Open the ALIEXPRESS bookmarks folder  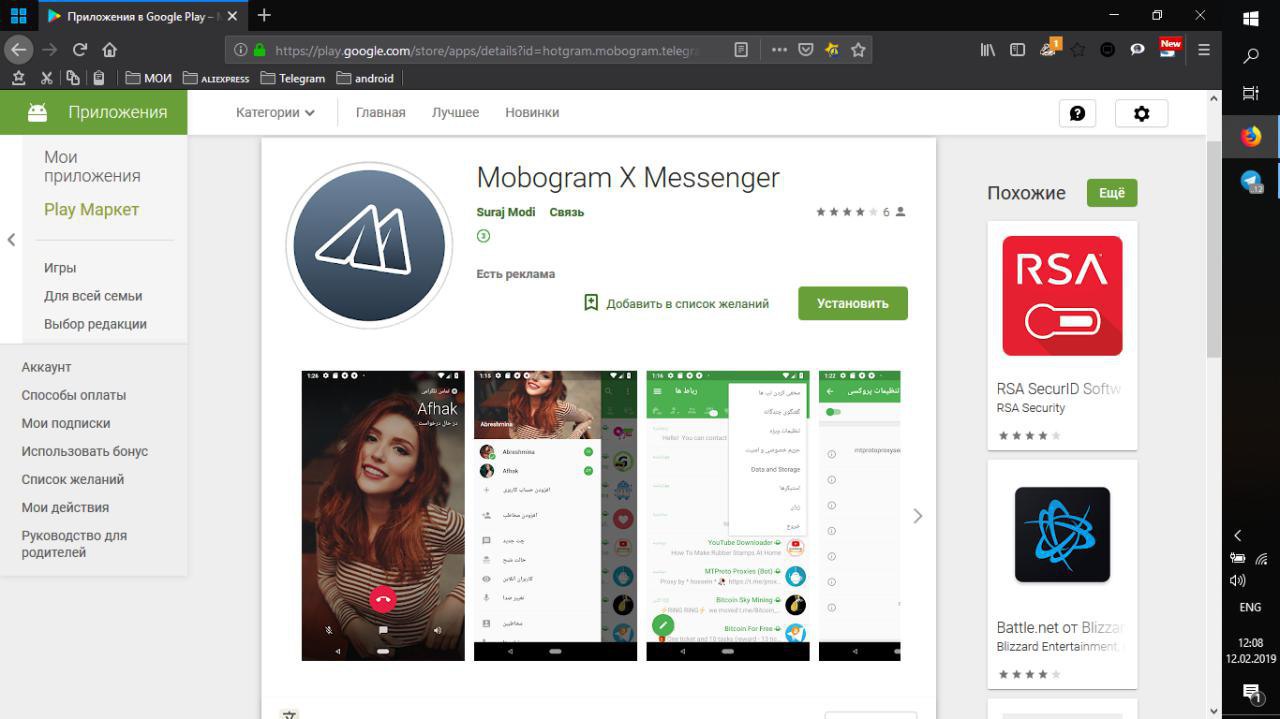coord(216,78)
